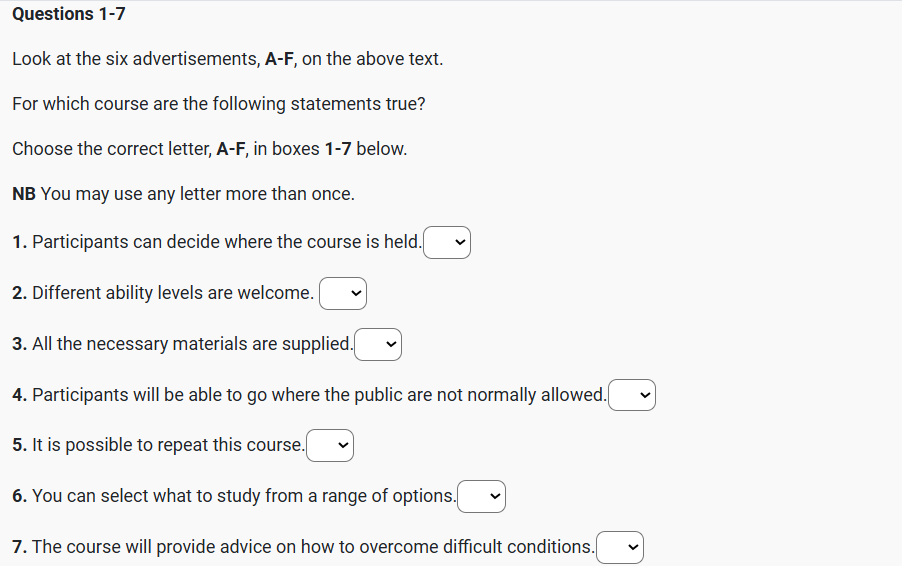This screenshot has height=566, width=902.
Task: Select the dropdown for question 4
Action: (632, 395)
